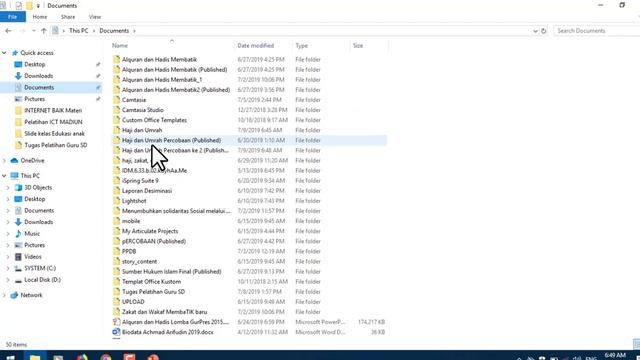
Task: Collapse the This PC node
Action: [4, 176]
